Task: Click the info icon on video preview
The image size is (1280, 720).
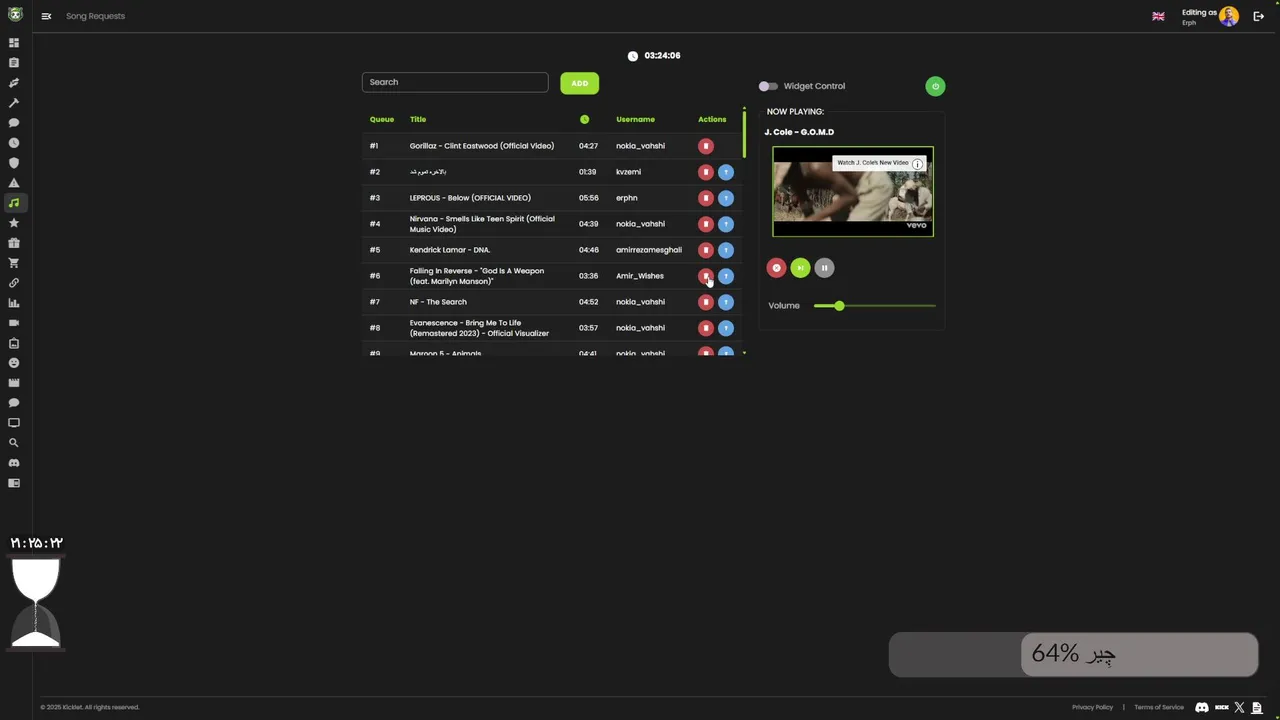Action: 917,164
